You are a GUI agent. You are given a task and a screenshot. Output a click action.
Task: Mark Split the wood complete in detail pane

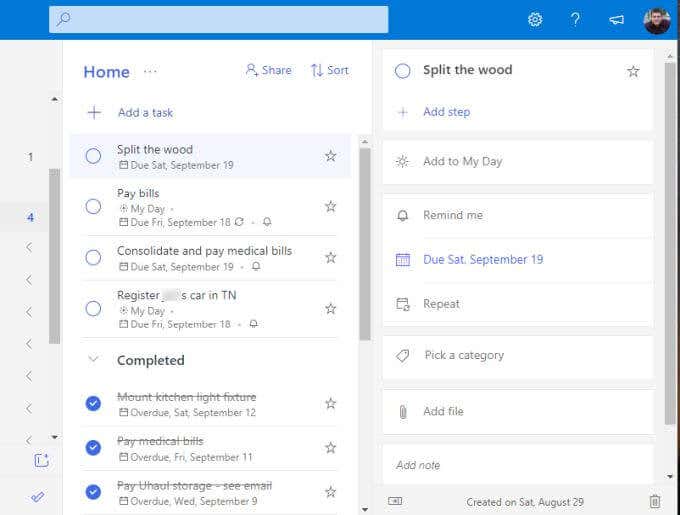pyautogui.click(x=402, y=71)
